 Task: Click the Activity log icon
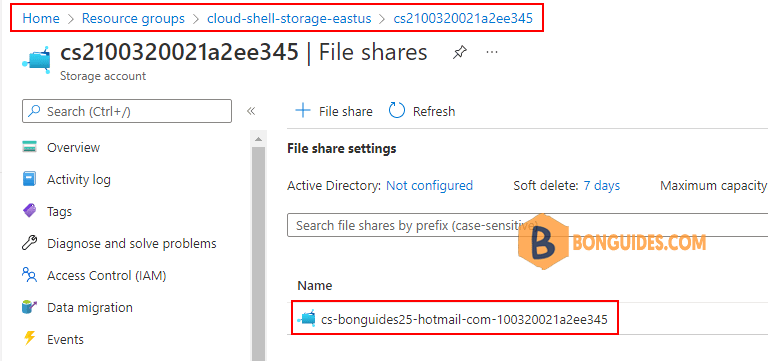point(30,179)
